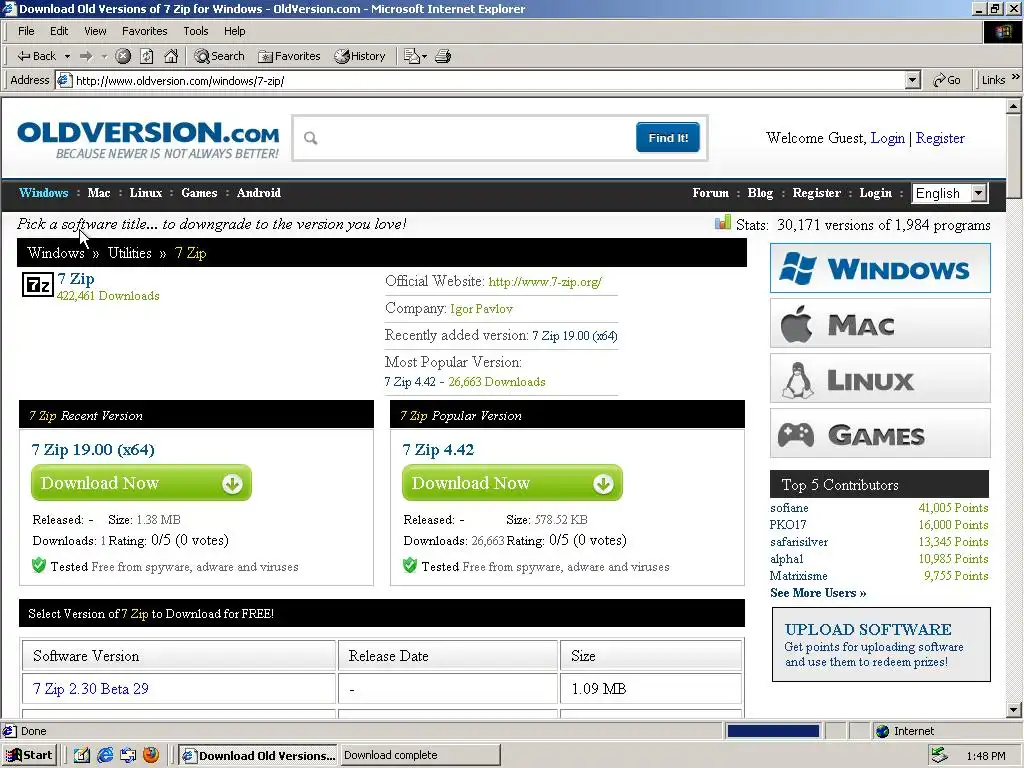Open the Favorites menu

click(x=144, y=31)
